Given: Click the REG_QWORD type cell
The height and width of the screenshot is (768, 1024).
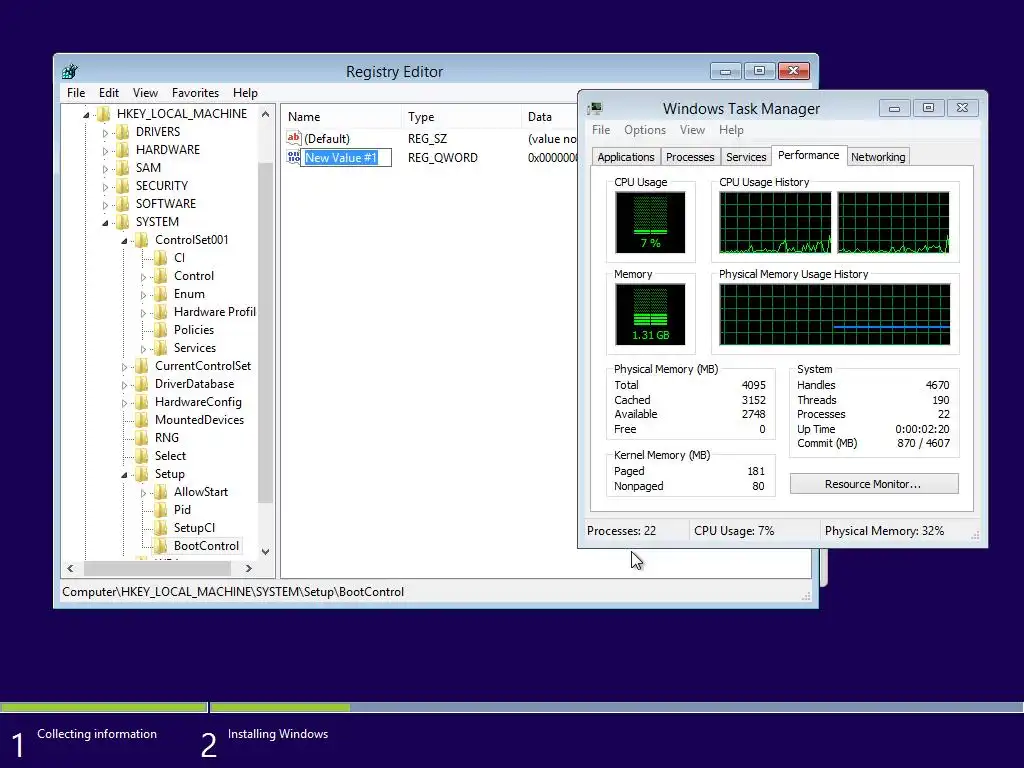Looking at the screenshot, I should point(443,157).
